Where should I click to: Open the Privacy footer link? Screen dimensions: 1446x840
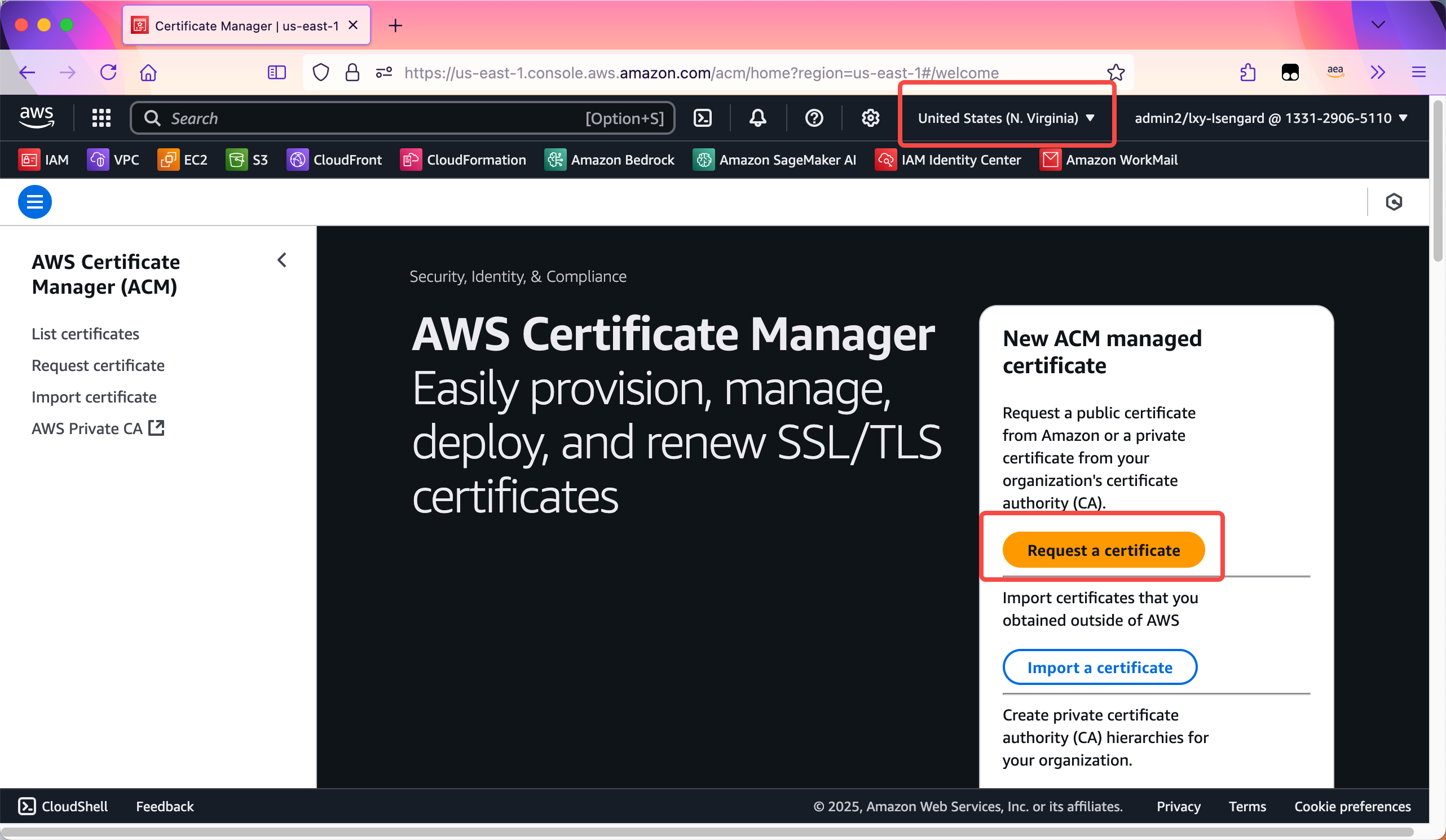[x=1178, y=806]
